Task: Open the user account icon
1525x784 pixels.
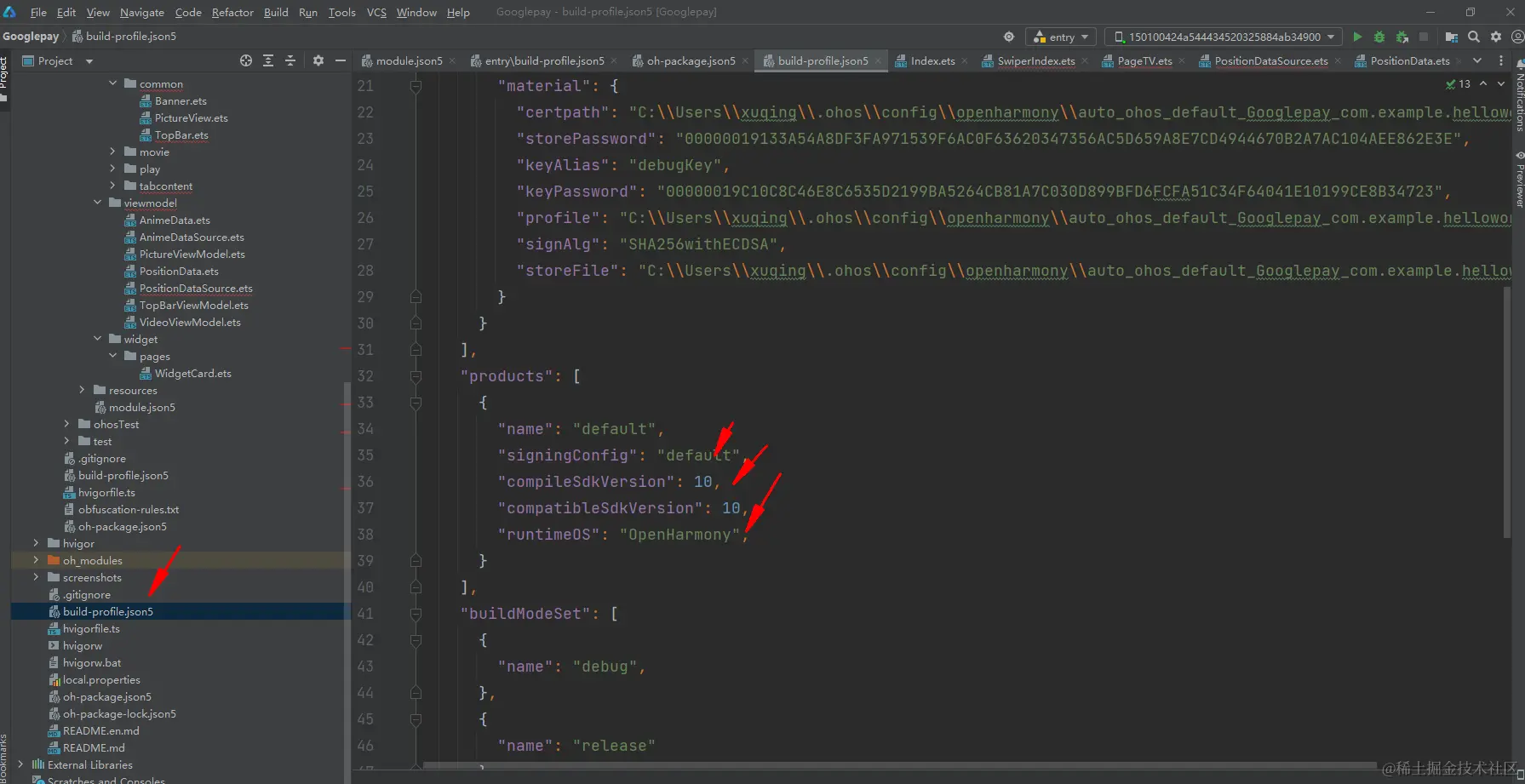Action: [x=1517, y=37]
